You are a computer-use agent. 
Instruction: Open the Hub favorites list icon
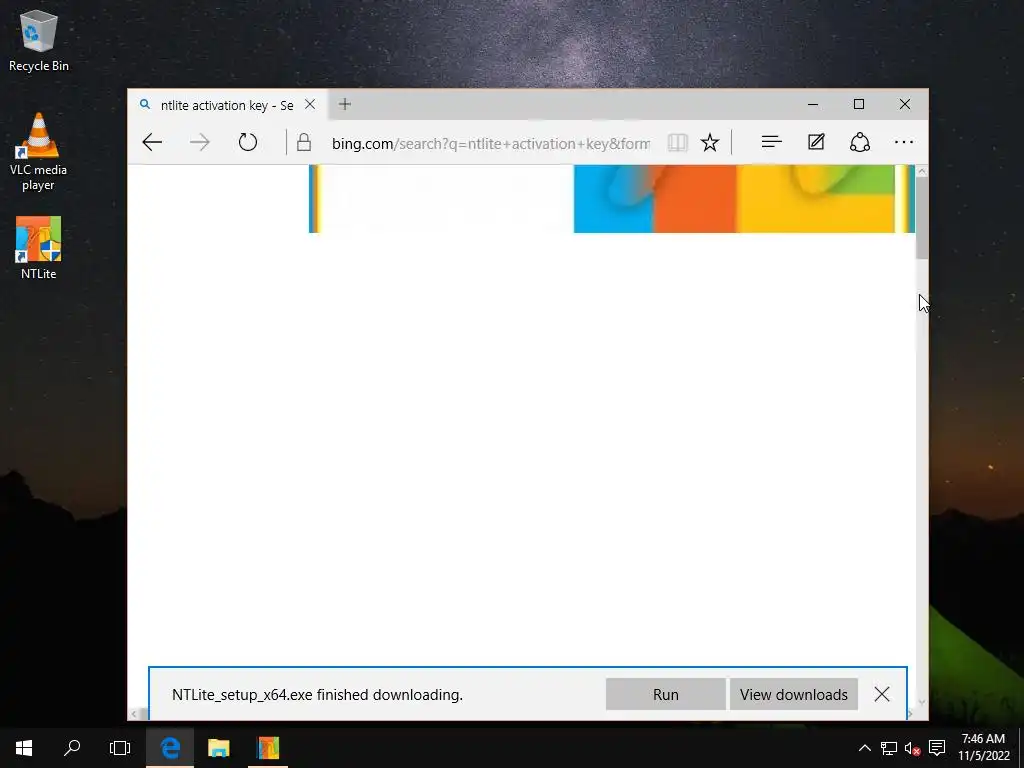point(771,142)
